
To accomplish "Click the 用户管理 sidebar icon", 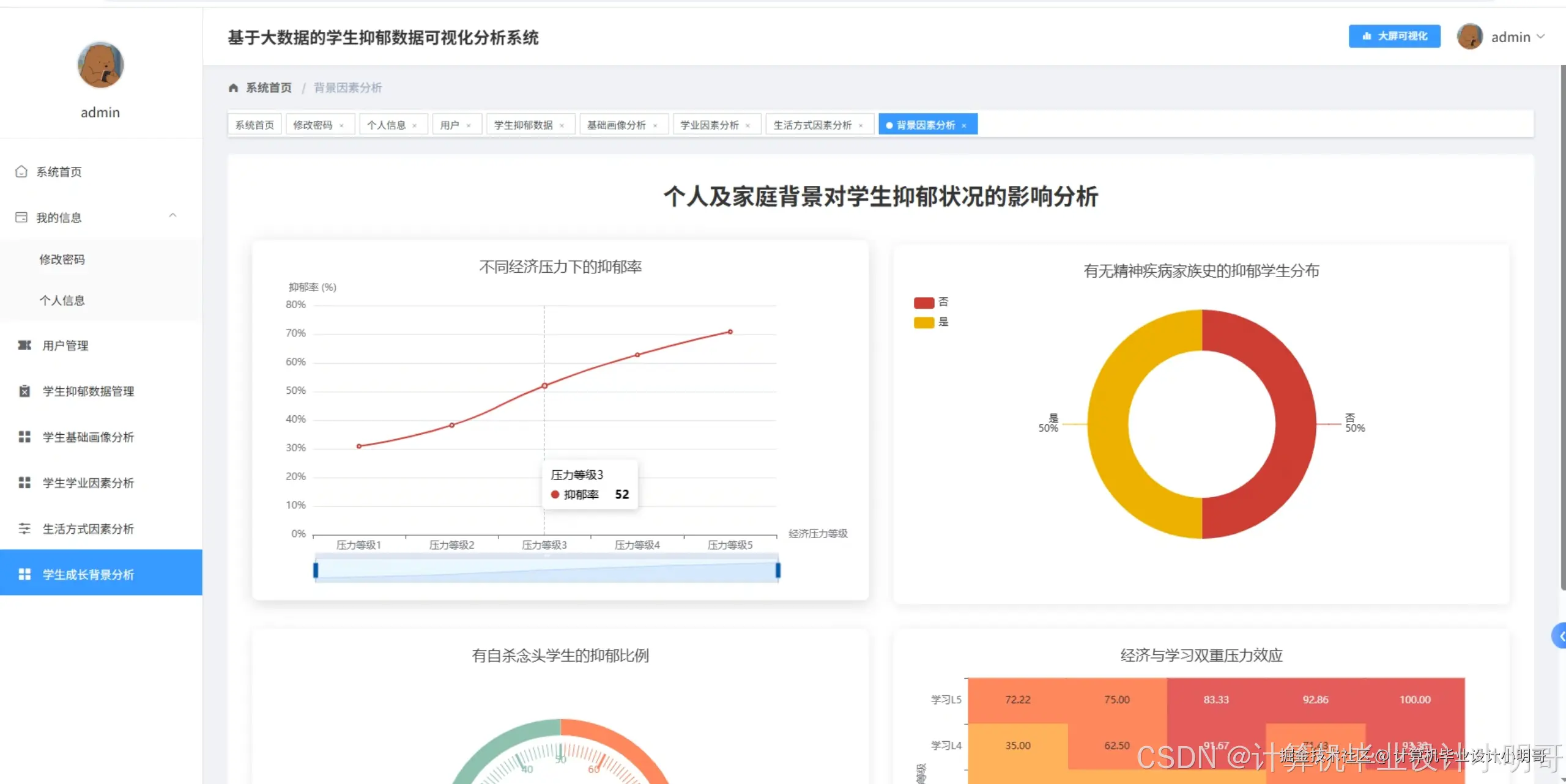I will click(24, 346).
